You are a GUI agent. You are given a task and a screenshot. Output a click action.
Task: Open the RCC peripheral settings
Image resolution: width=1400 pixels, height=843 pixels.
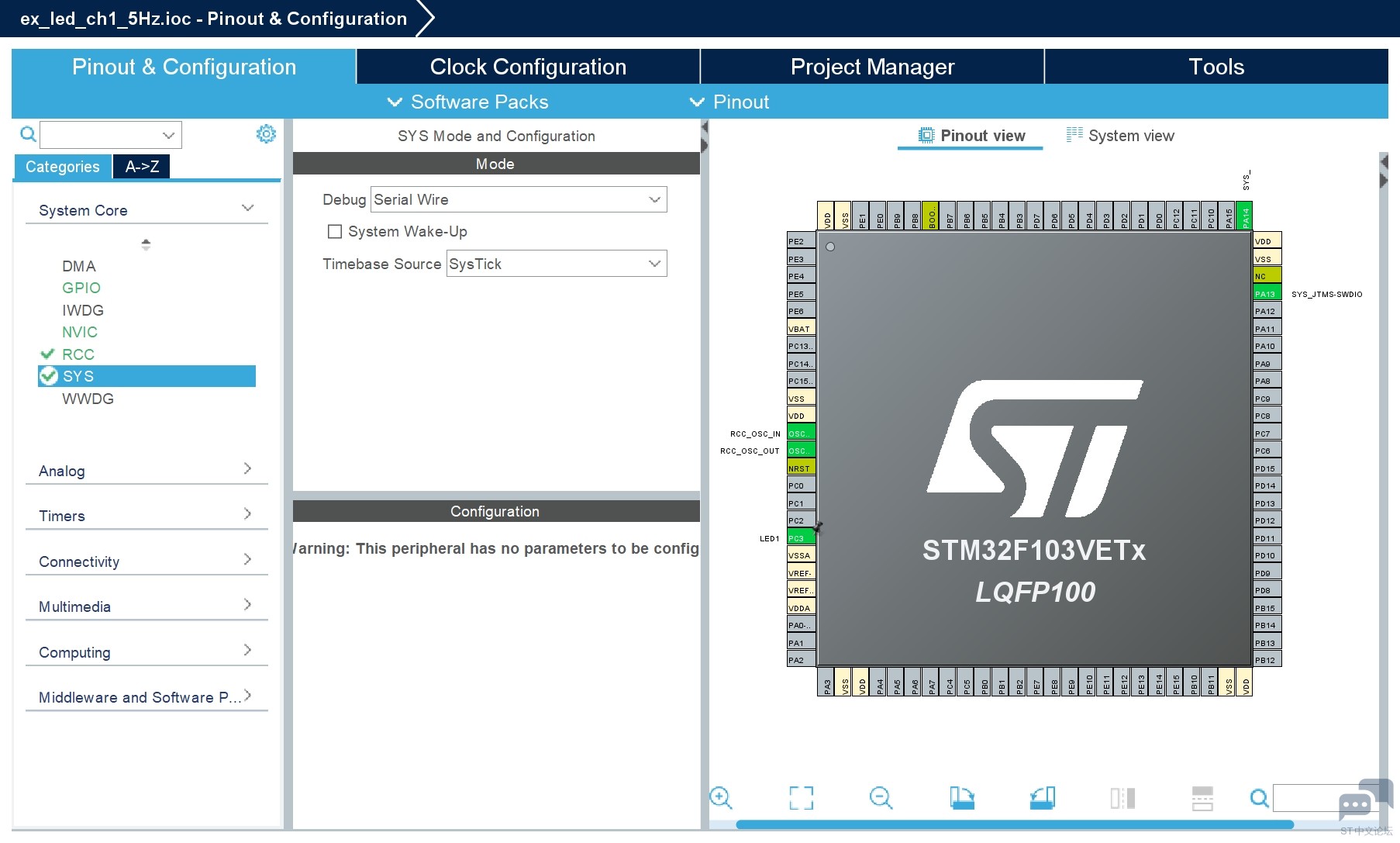[78, 354]
